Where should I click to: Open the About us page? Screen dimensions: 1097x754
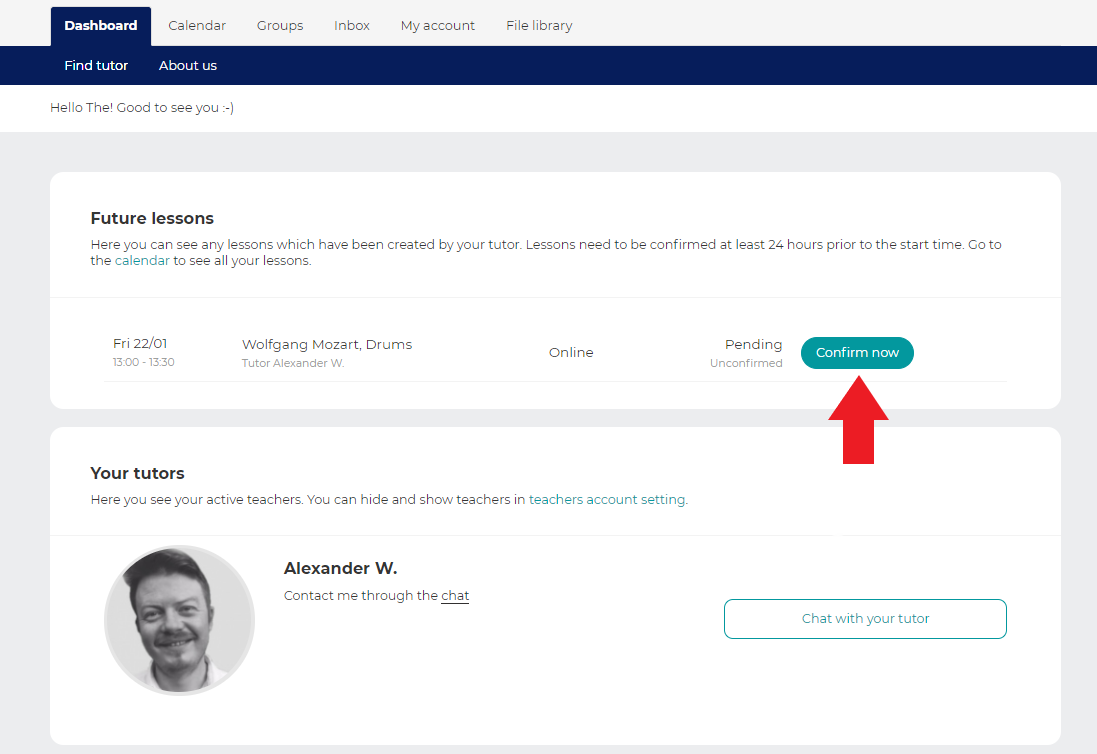(x=187, y=66)
